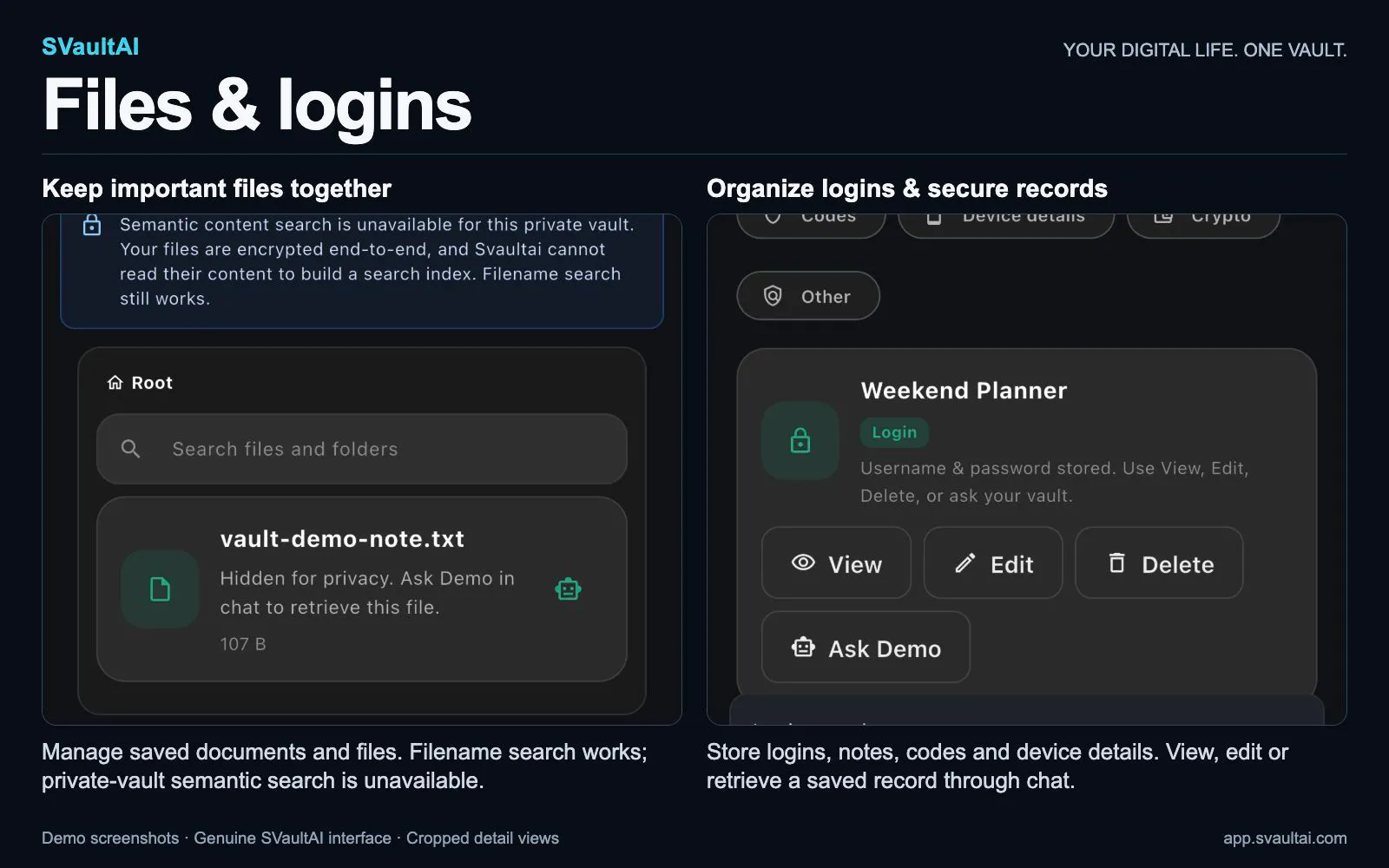Click the Search files and folders field
The height and width of the screenshot is (868, 1389).
362,449
